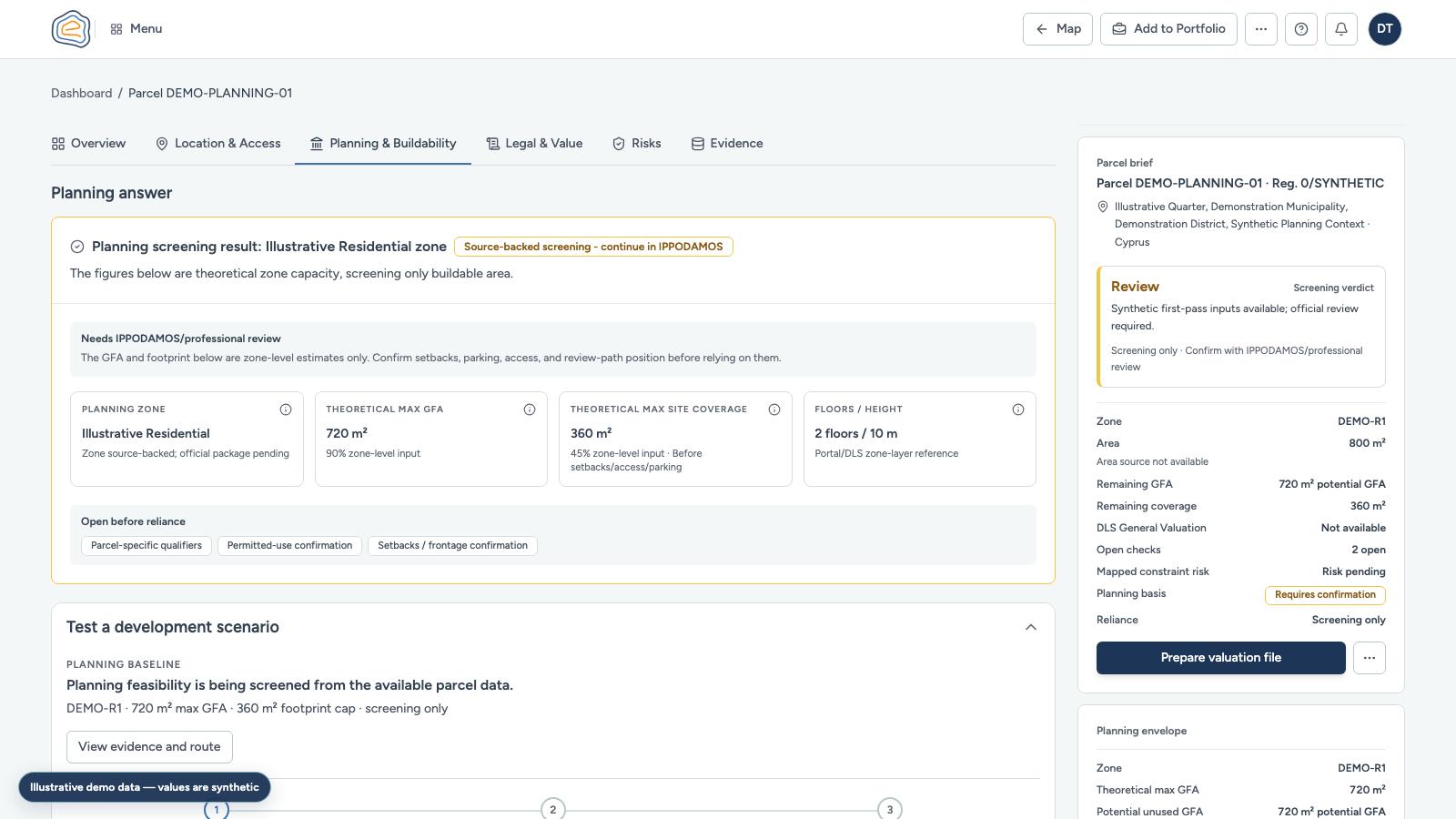Screen dimensions: 1456x819
Task: Click the Illustrative Residential zone value
Action: pos(146,434)
